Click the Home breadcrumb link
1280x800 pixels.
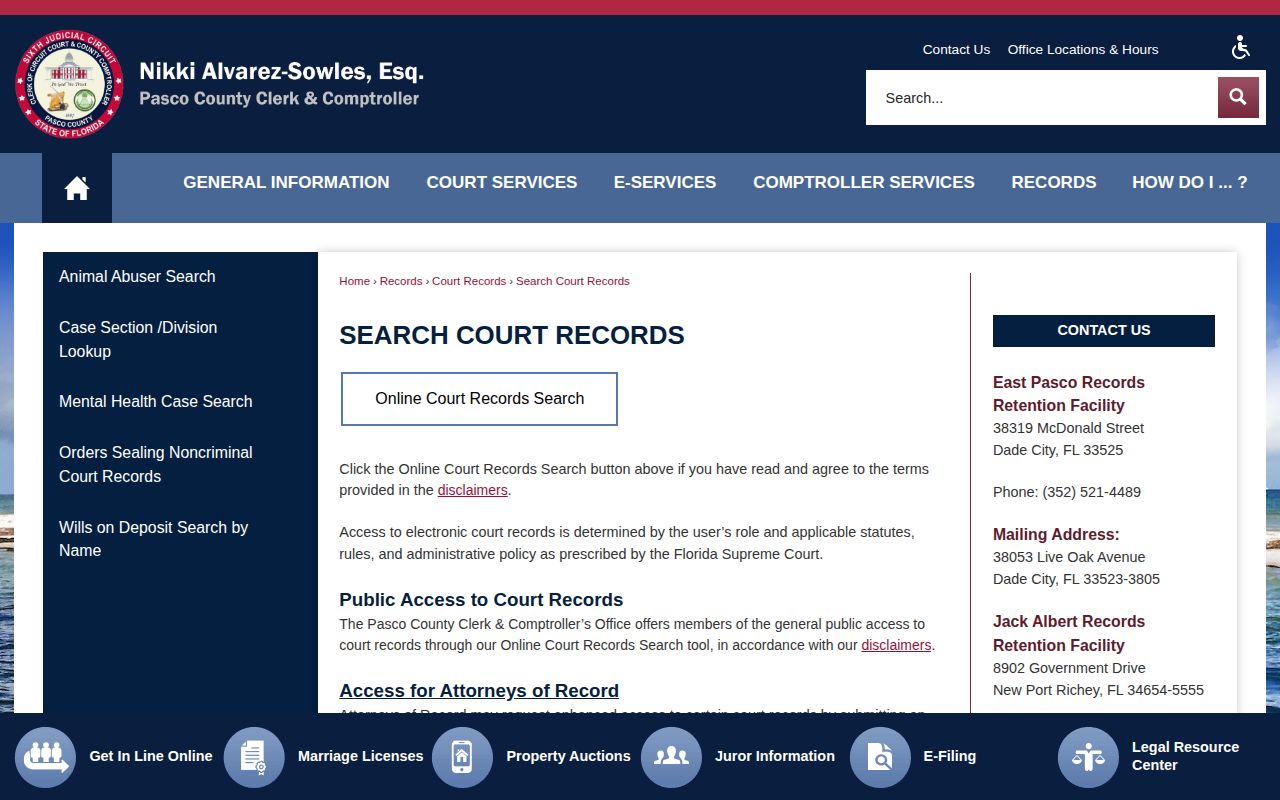click(x=355, y=281)
